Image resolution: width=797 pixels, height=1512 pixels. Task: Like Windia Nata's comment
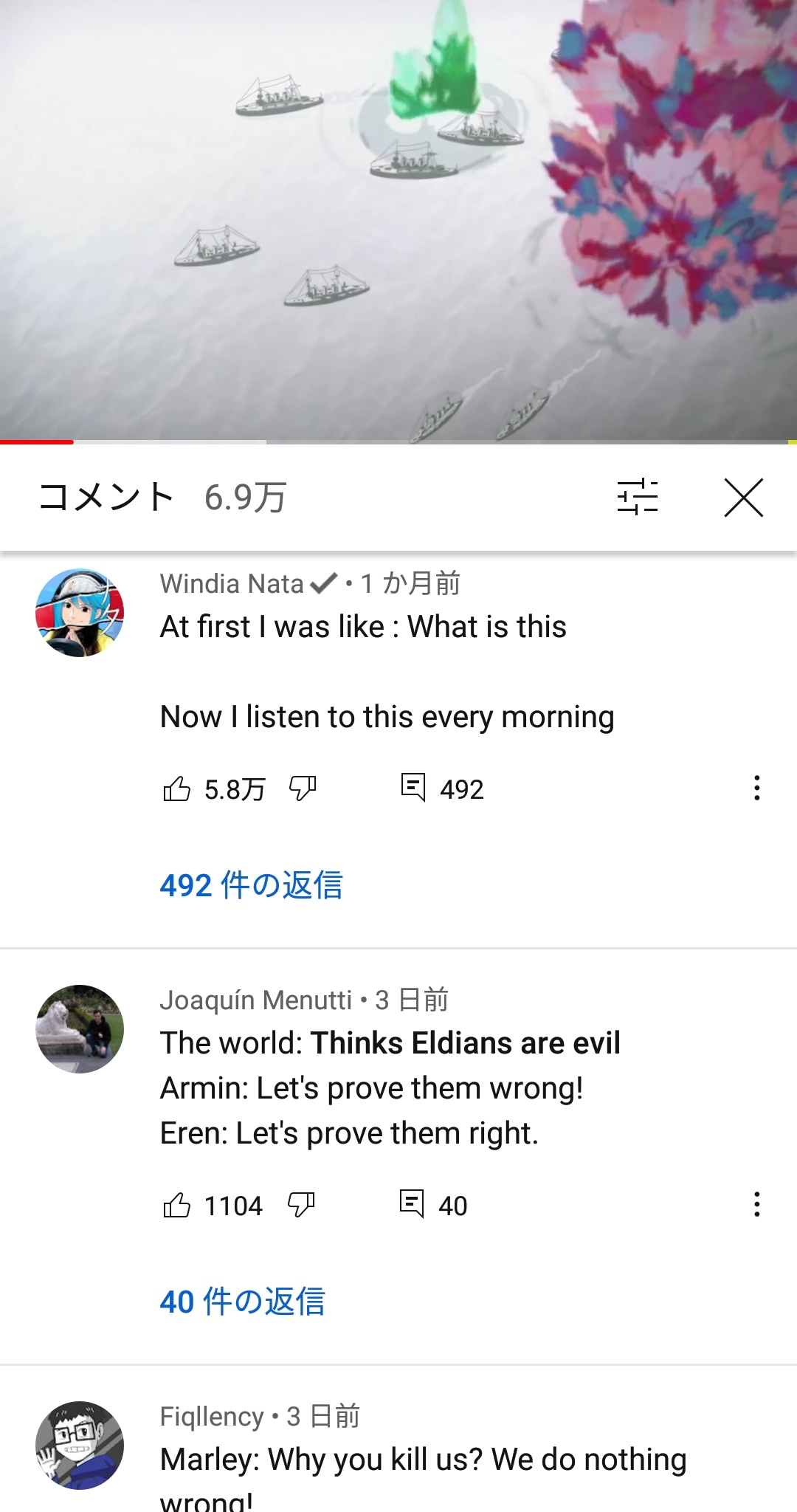pos(177,788)
